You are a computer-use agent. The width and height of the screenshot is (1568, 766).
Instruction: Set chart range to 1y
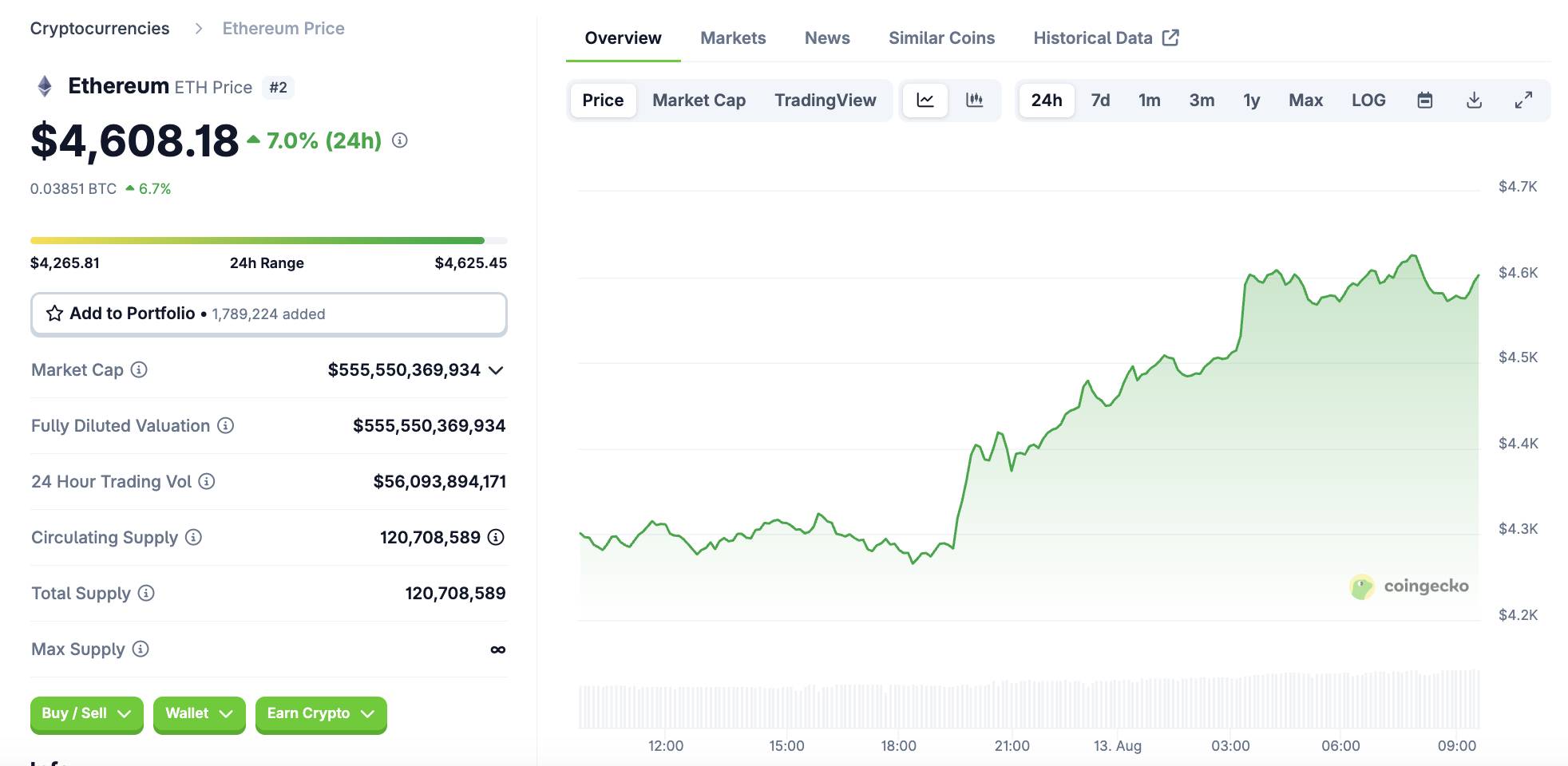tap(1251, 101)
